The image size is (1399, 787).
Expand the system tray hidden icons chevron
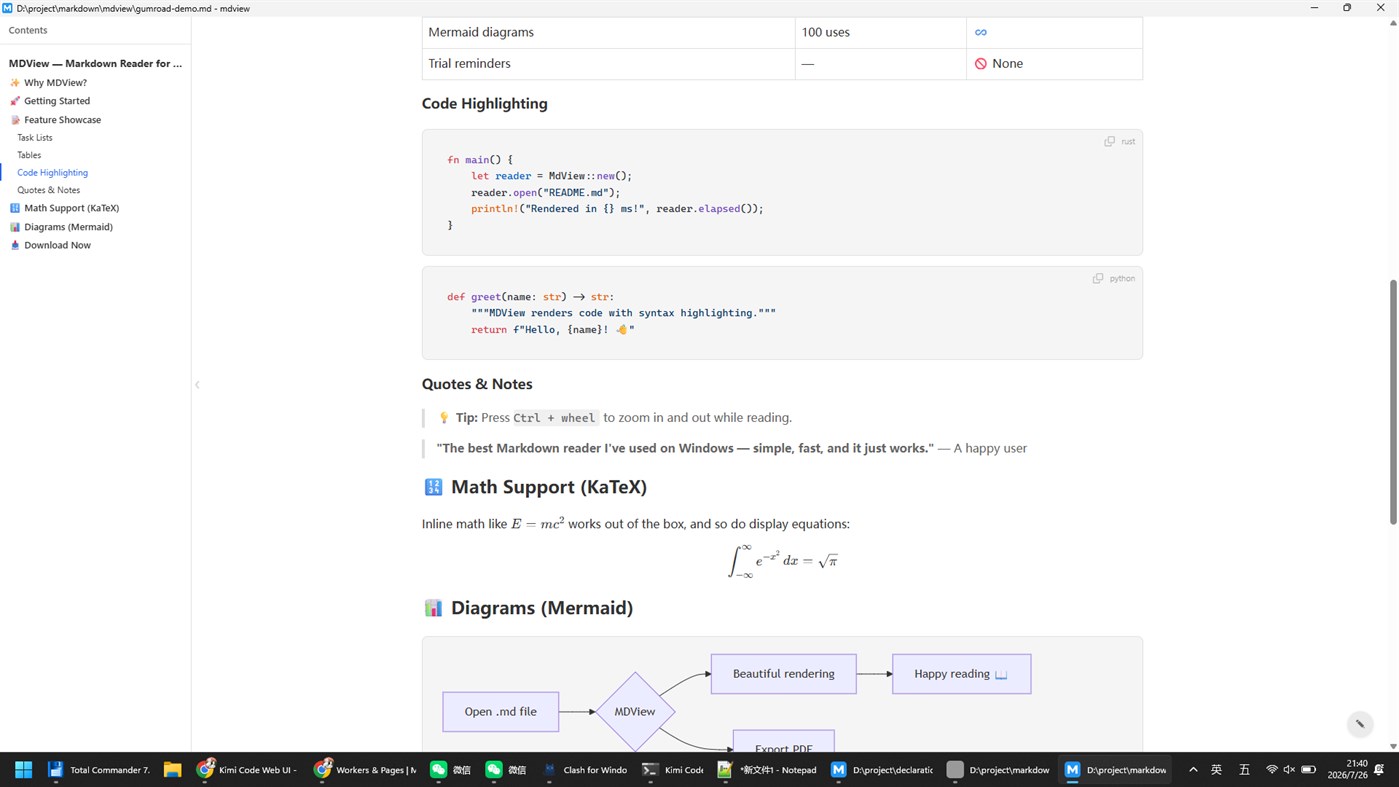tap(1193, 769)
